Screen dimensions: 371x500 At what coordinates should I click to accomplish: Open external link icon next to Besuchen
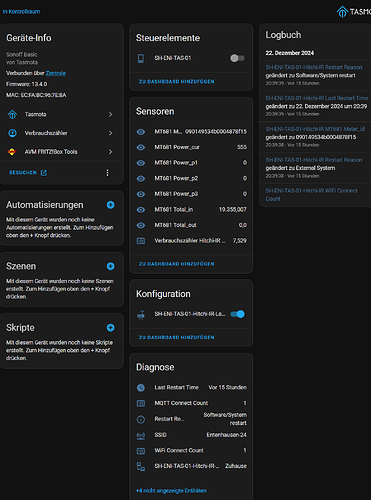coord(44,173)
